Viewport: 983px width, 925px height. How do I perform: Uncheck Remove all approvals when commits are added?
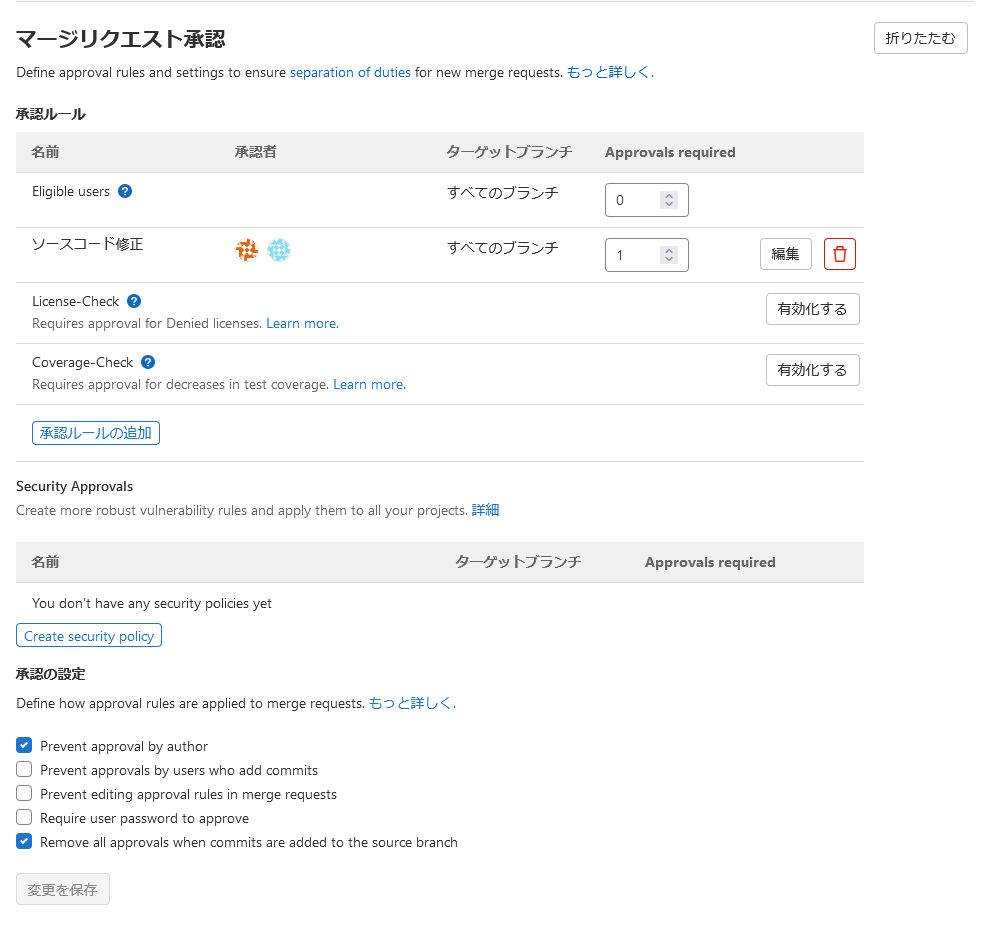(25, 842)
